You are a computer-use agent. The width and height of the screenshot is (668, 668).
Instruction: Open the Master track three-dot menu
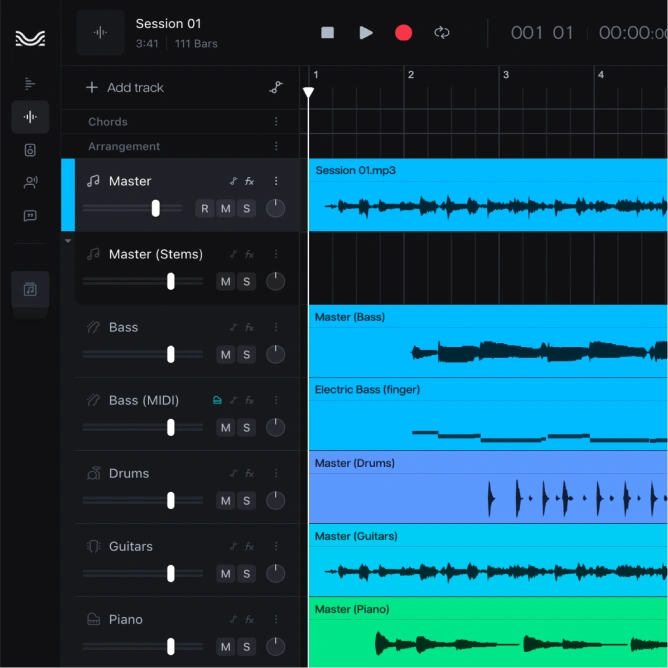[x=276, y=181]
